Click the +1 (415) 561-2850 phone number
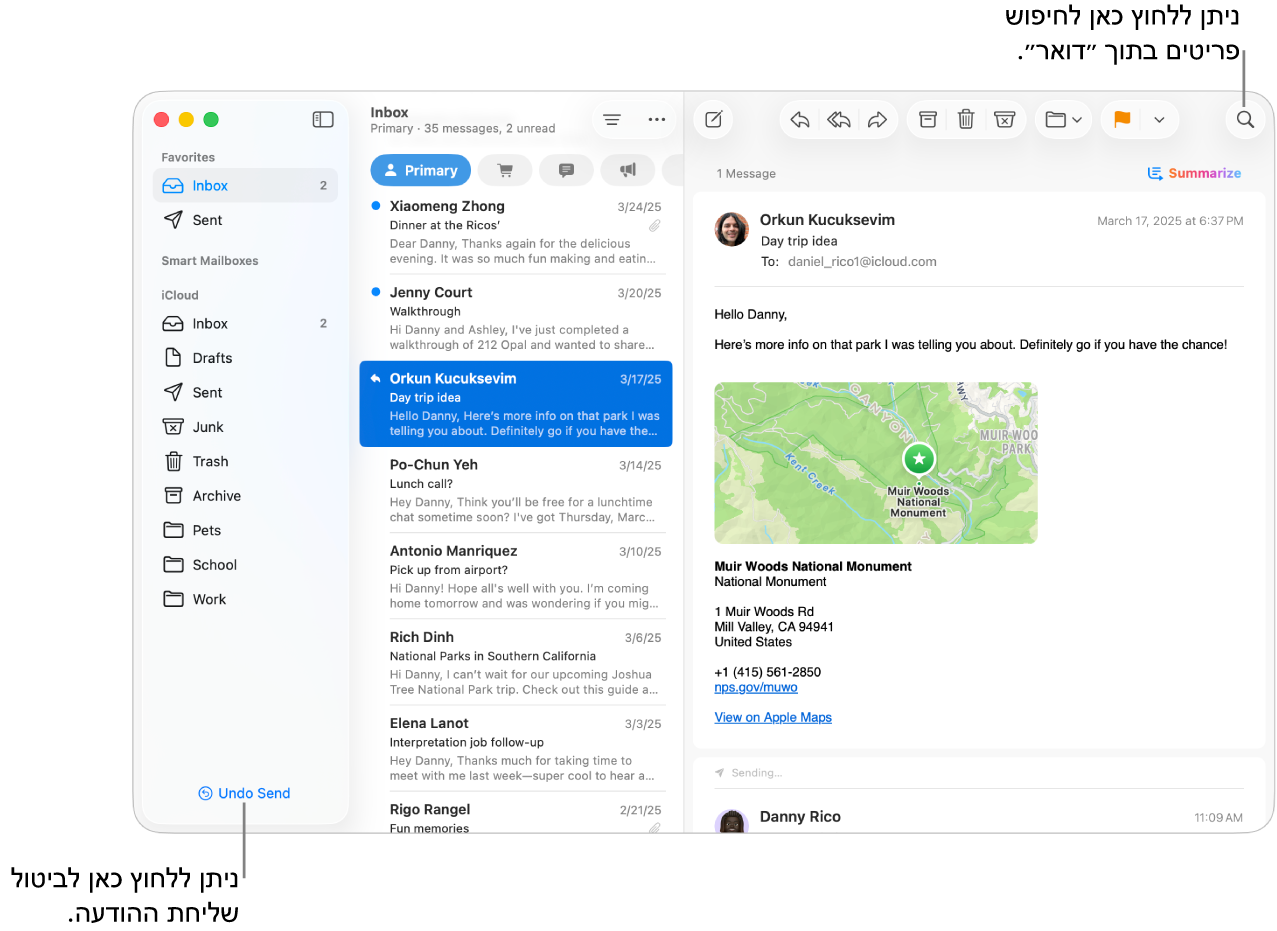The height and width of the screenshot is (931, 1277). 768,672
